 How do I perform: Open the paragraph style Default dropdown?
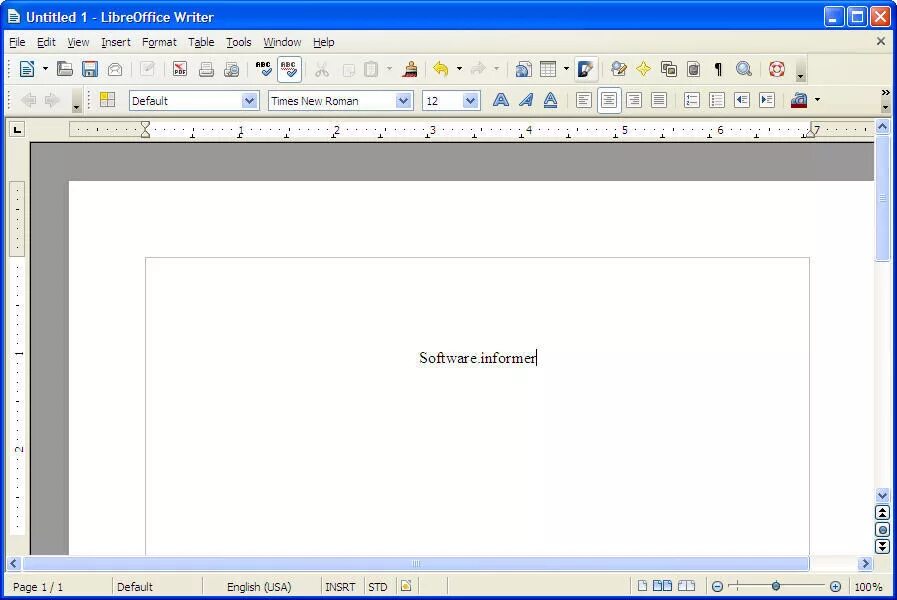click(x=249, y=101)
